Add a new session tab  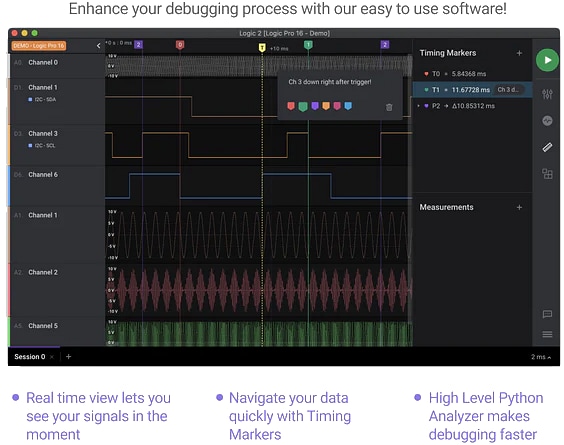pos(68,357)
